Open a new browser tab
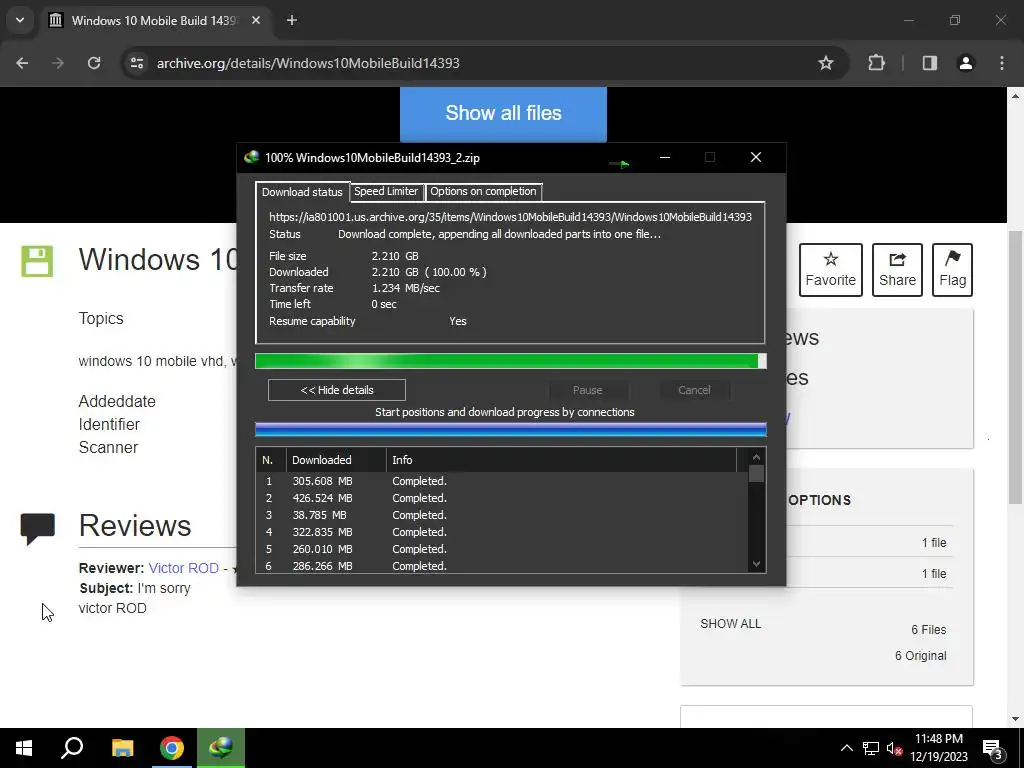 292,20
